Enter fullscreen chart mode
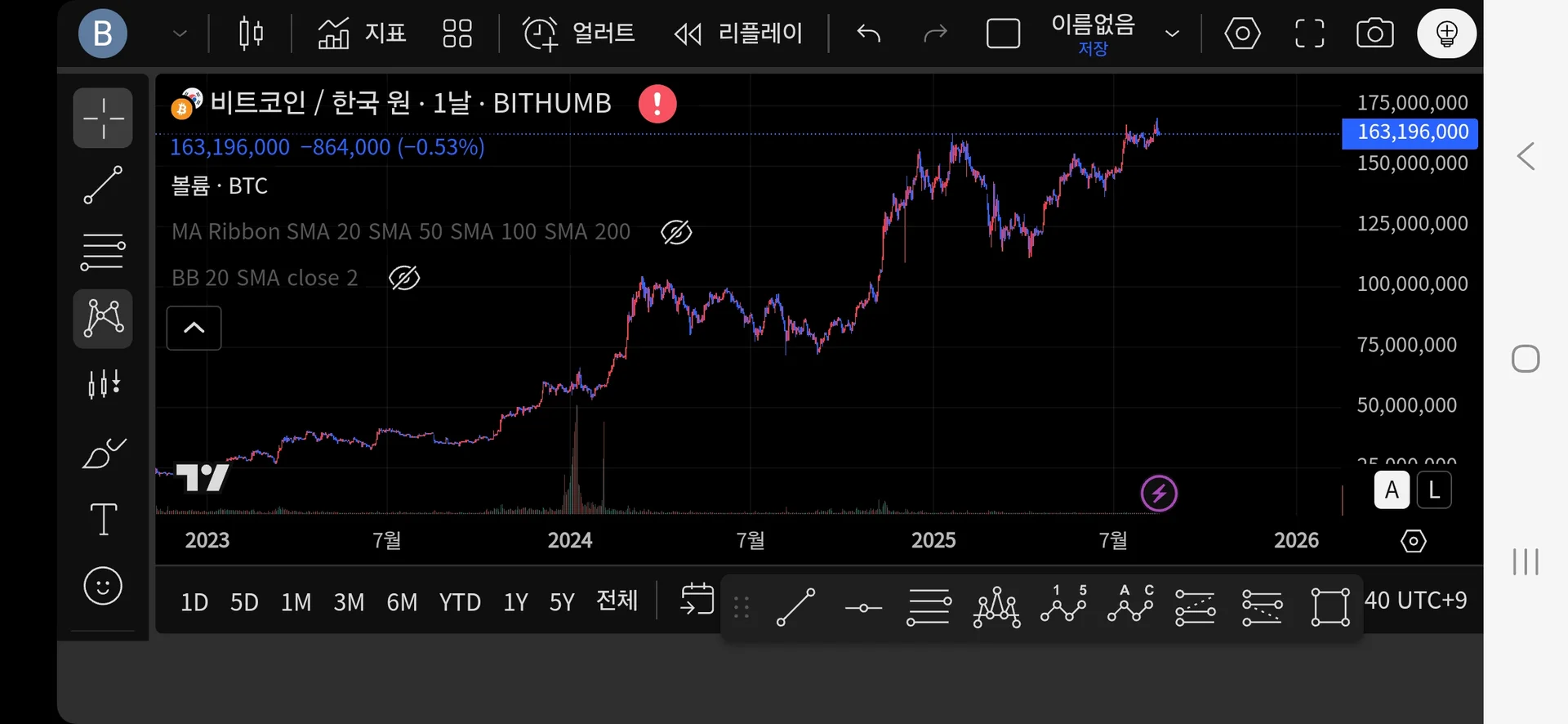Screen dimensions: 1568x724 tap(1309, 34)
